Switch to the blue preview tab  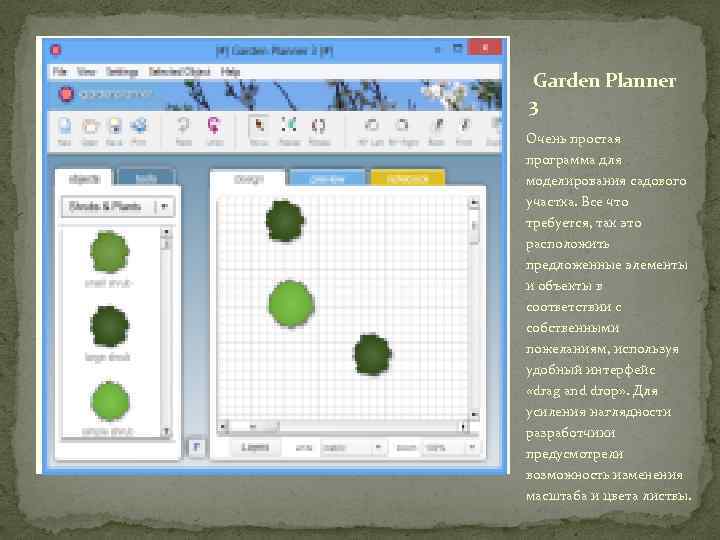point(327,179)
